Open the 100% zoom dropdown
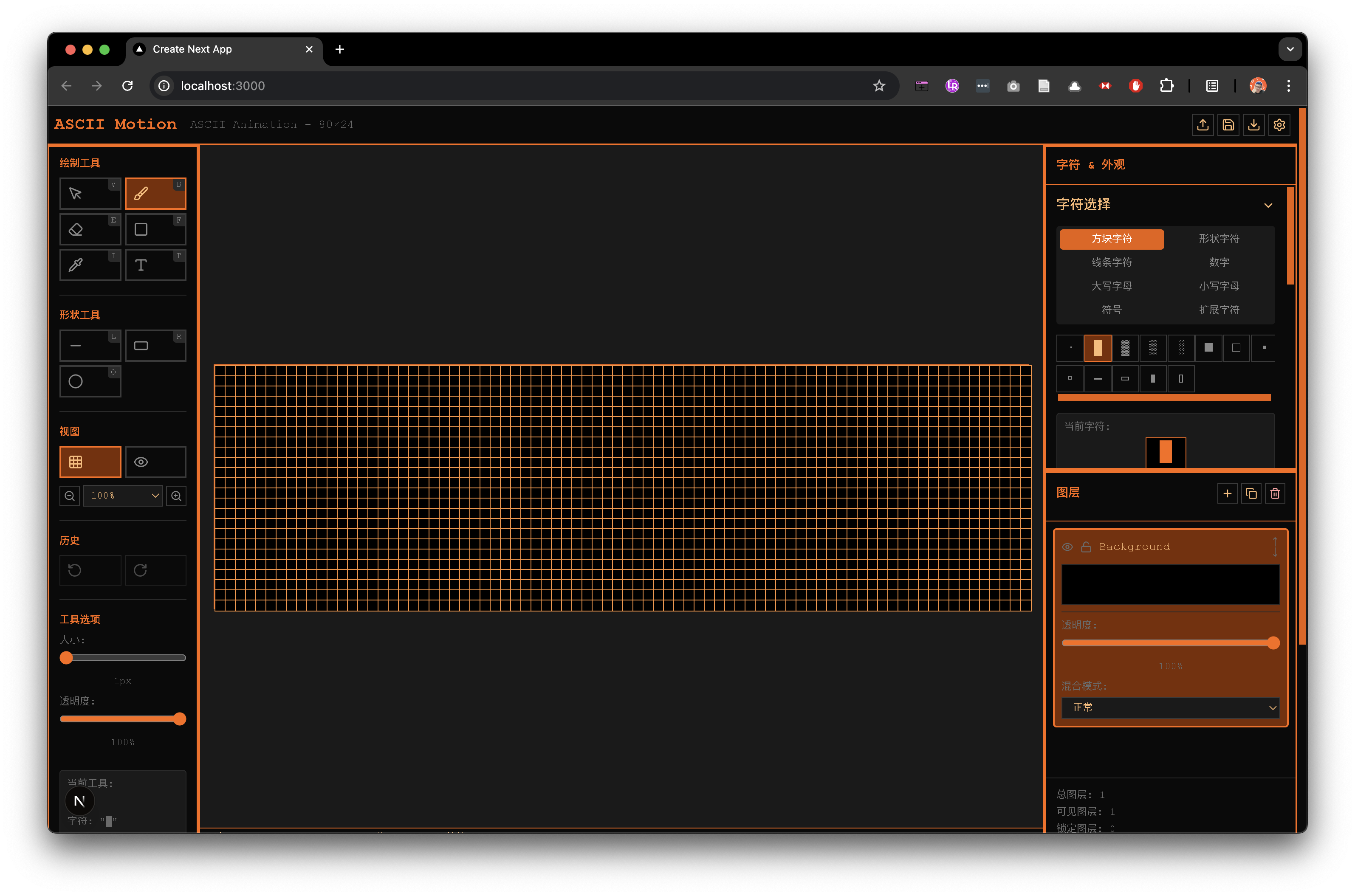The height and width of the screenshot is (896, 1355). tap(123, 496)
